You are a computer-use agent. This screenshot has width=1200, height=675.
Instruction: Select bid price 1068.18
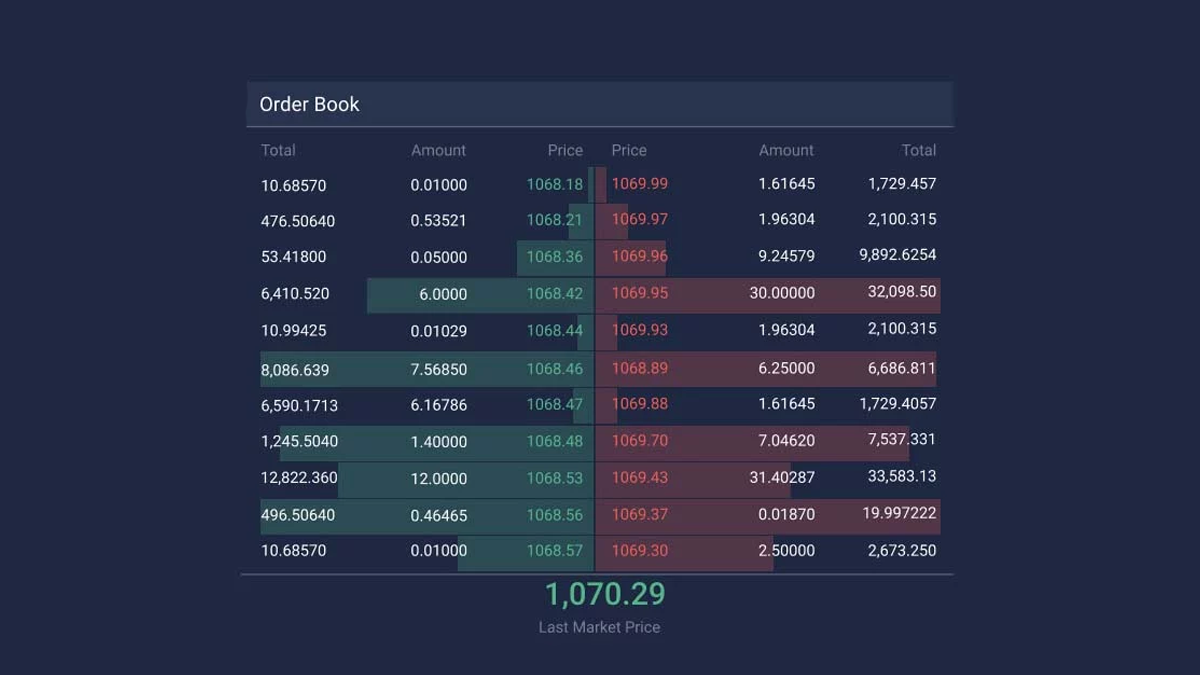coord(554,185)
